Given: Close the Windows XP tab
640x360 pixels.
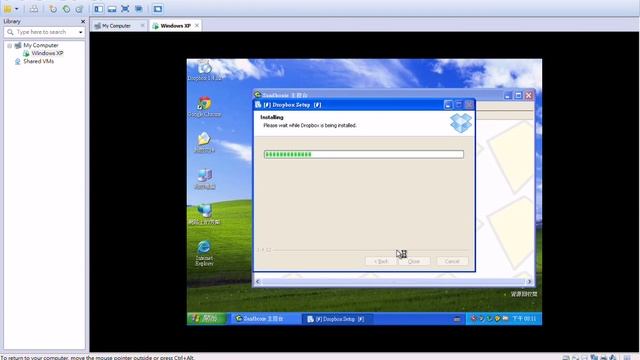Looking at the screenshot, I should [x=197, y=25].
